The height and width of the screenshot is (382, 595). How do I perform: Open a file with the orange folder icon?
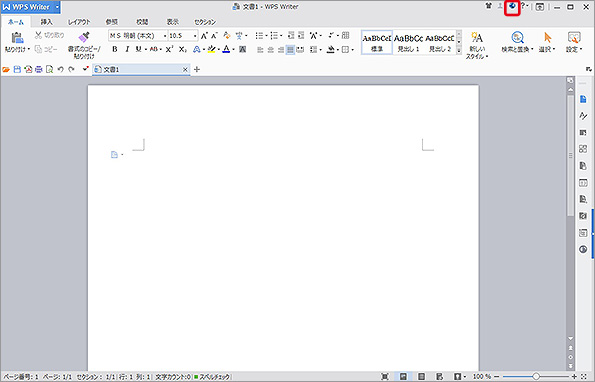tap(6, 69)
